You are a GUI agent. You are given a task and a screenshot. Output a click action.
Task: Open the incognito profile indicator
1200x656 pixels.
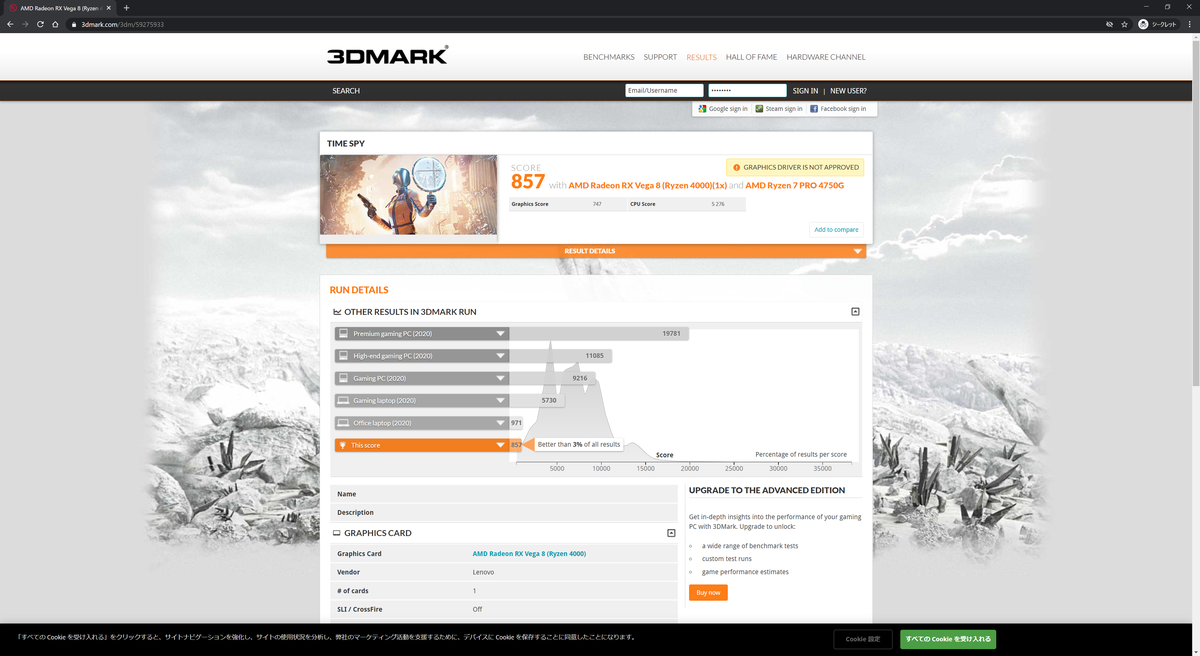click(x=1157, y=24)
